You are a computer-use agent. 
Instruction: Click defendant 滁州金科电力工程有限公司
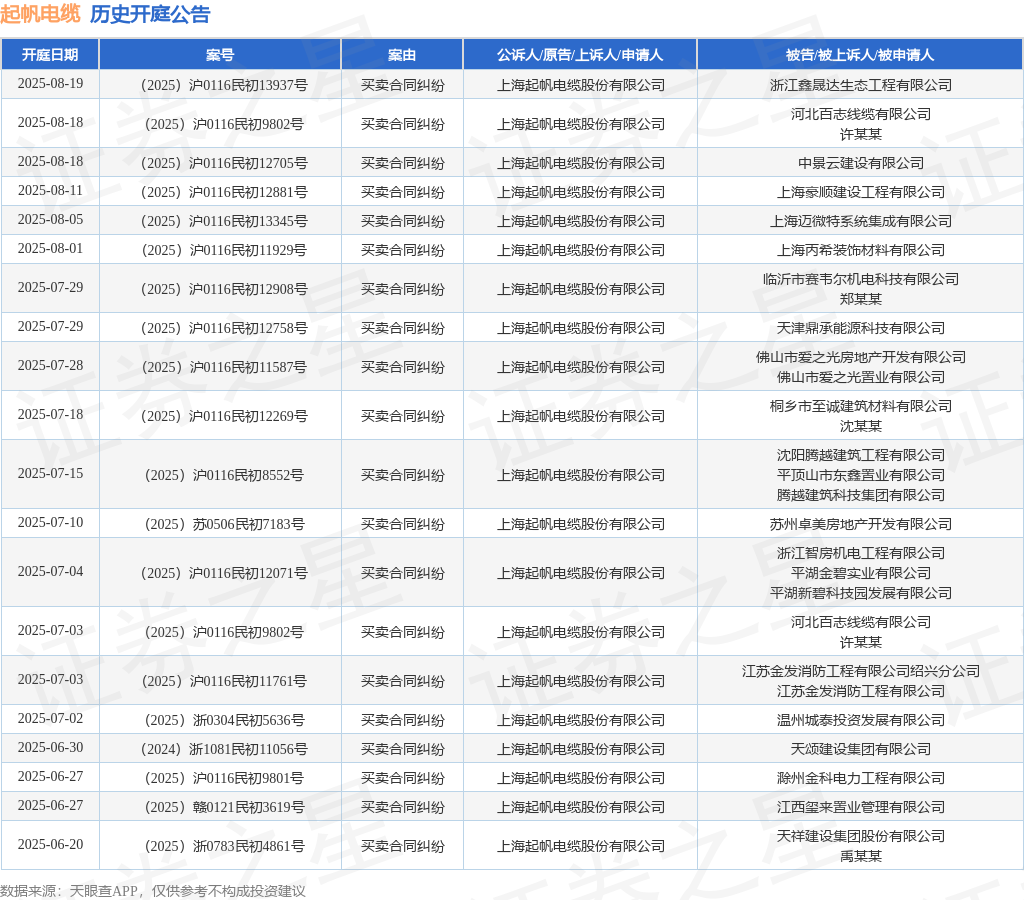tap(861, 778)
